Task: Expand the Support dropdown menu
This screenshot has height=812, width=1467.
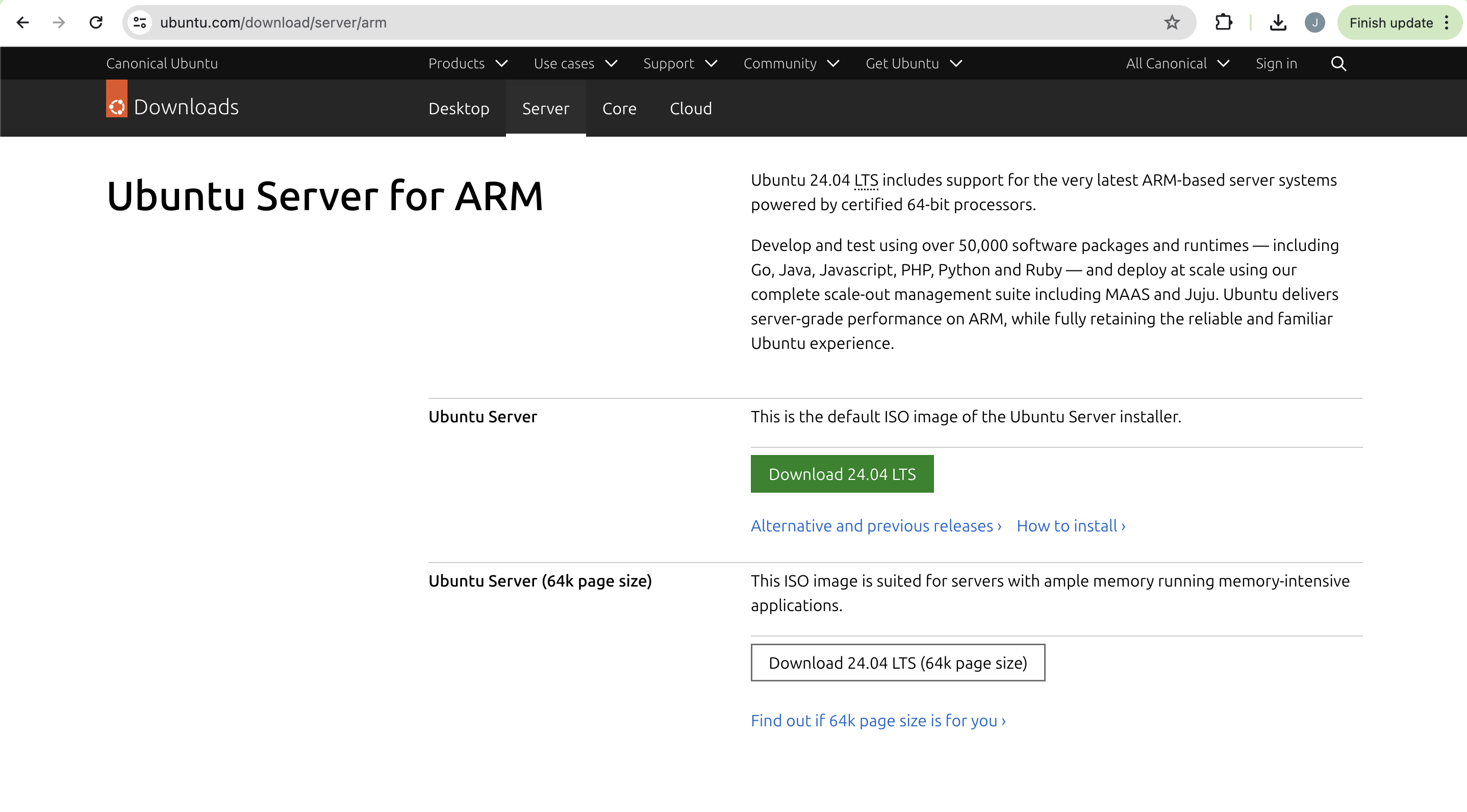Action: point(680,63)
